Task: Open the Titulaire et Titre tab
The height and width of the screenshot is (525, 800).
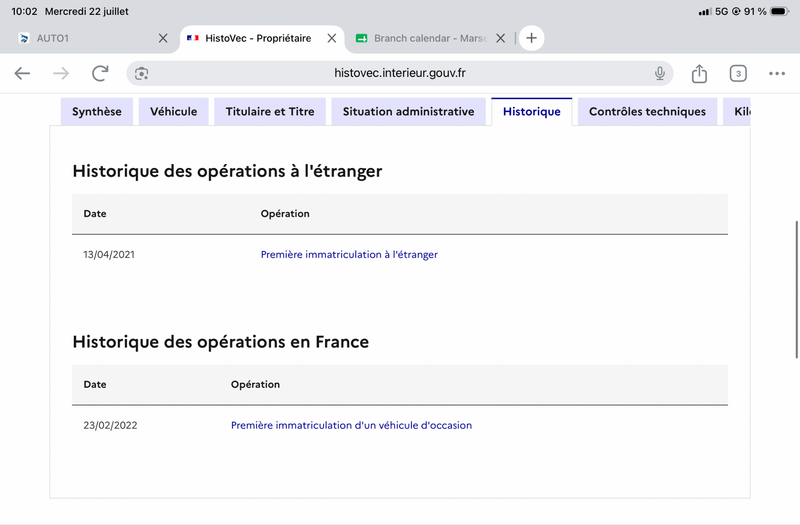Action: pos(270,112)
